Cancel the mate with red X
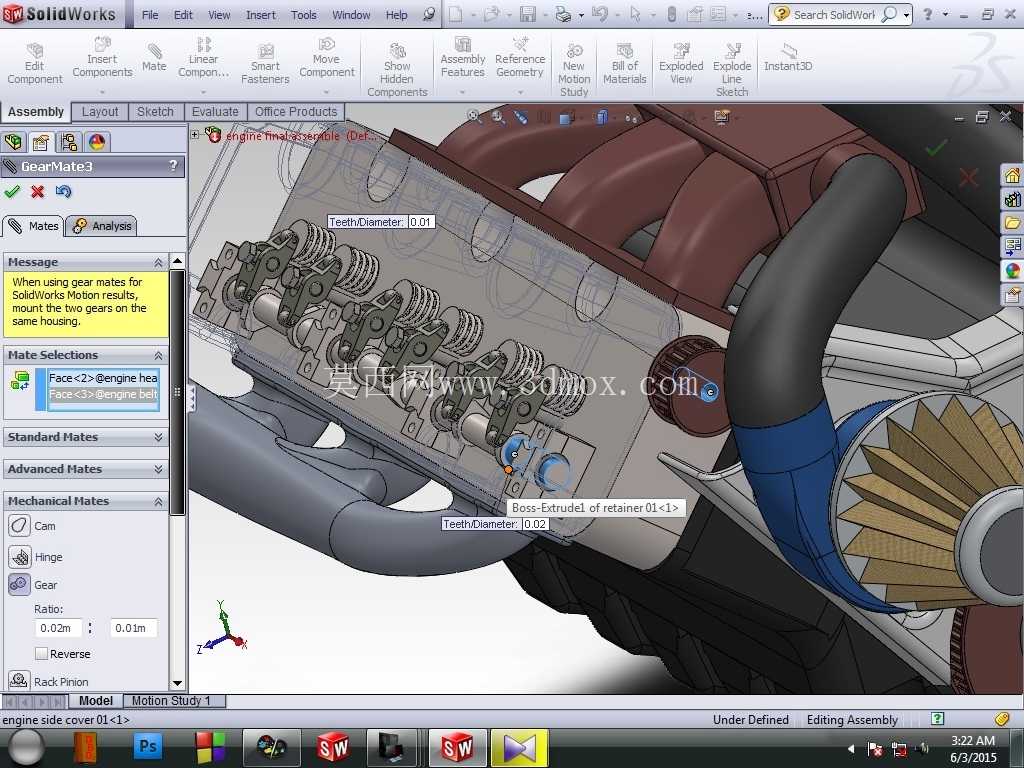 tap(37, 191)
